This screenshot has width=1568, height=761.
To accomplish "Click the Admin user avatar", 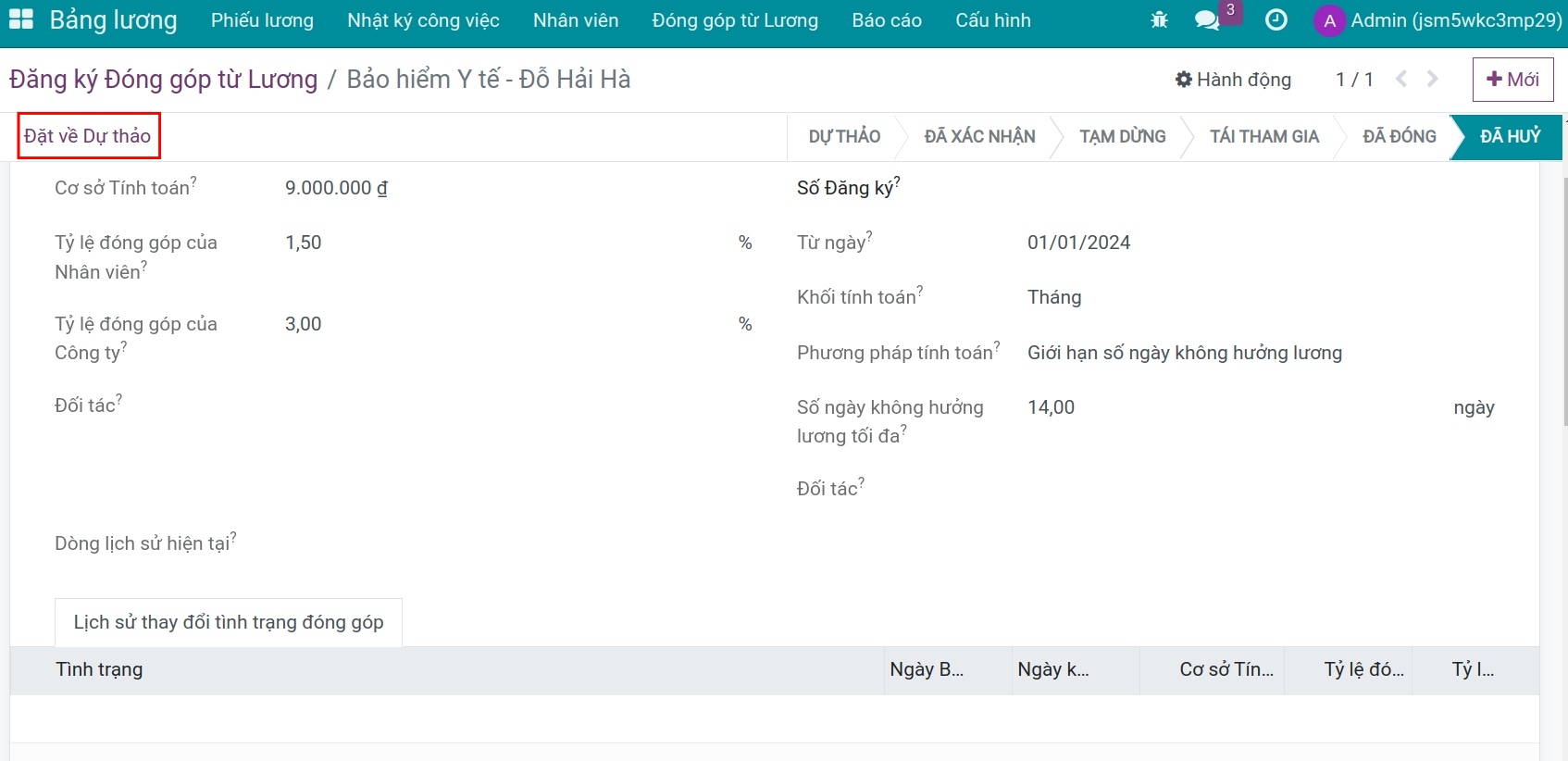I will (x=1329, y=20).
